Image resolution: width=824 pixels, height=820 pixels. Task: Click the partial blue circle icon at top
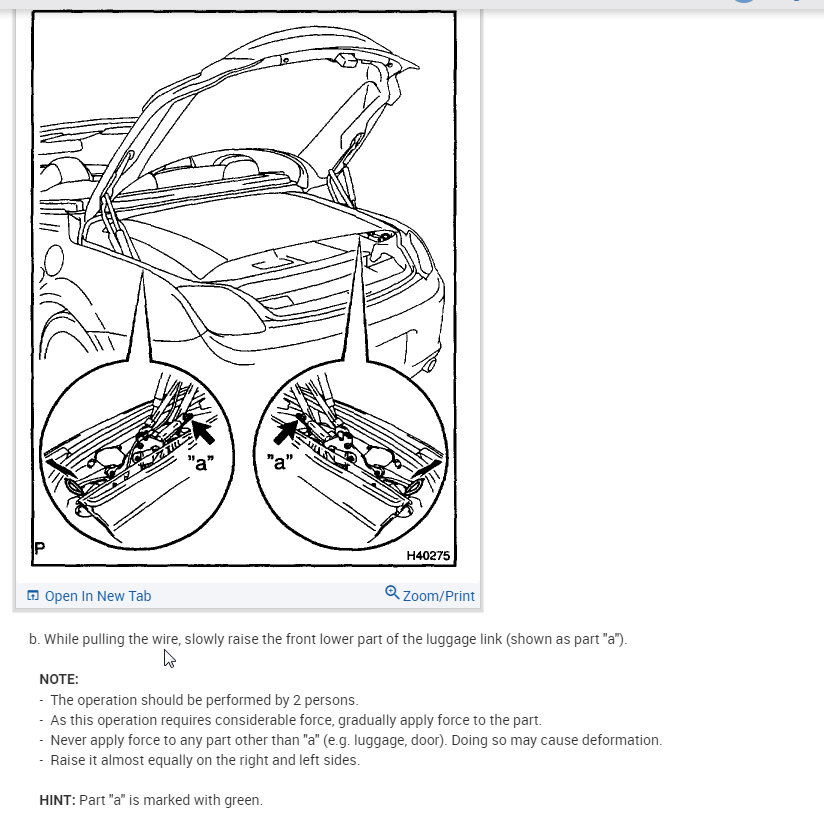744,2
